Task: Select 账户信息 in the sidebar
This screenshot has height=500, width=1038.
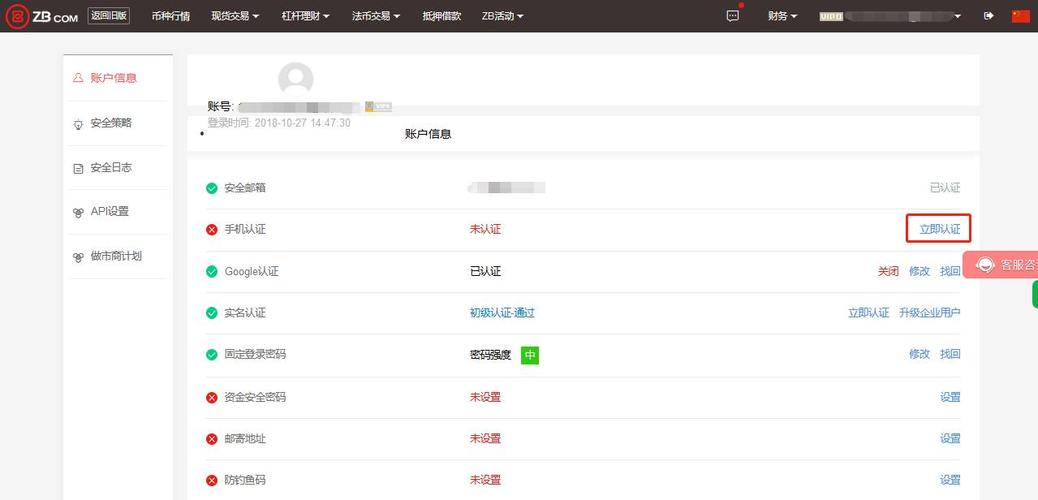Action: point(112,78)
